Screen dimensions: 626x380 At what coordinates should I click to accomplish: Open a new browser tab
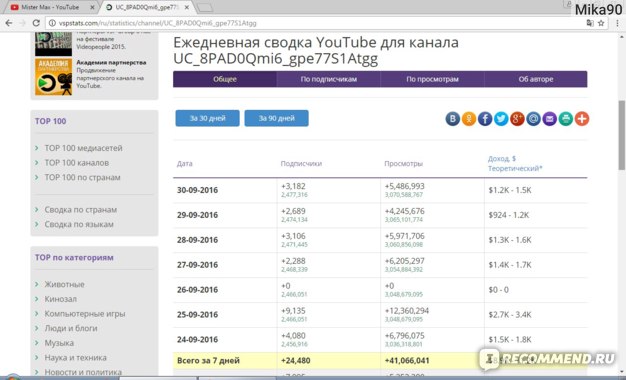tap(205, 8)
